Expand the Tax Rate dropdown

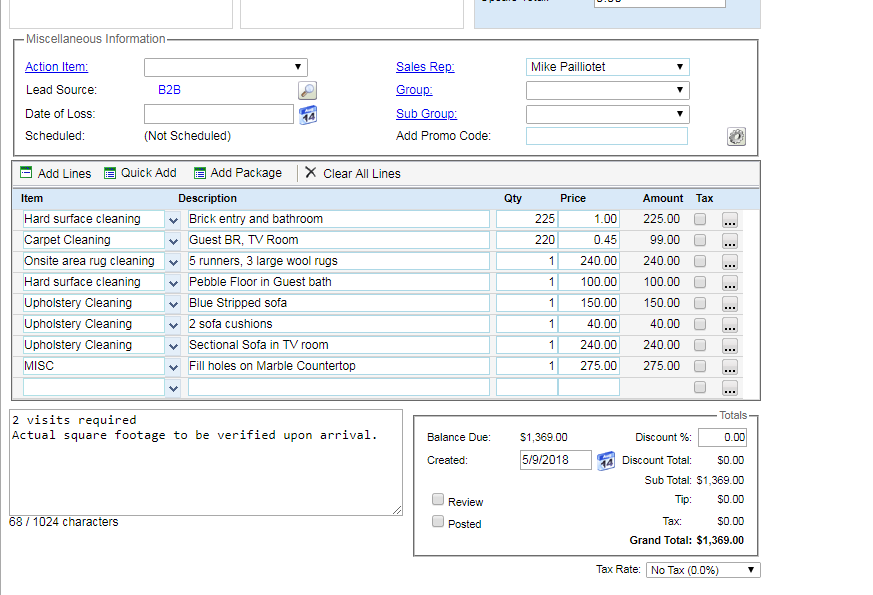[x=703, y=570]
